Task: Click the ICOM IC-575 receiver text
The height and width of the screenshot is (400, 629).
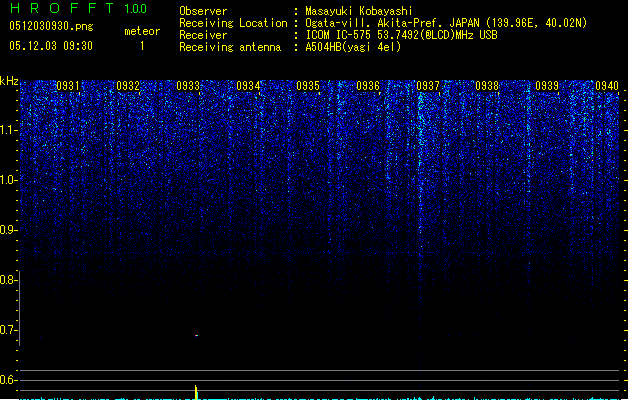Action: (401, 35)
